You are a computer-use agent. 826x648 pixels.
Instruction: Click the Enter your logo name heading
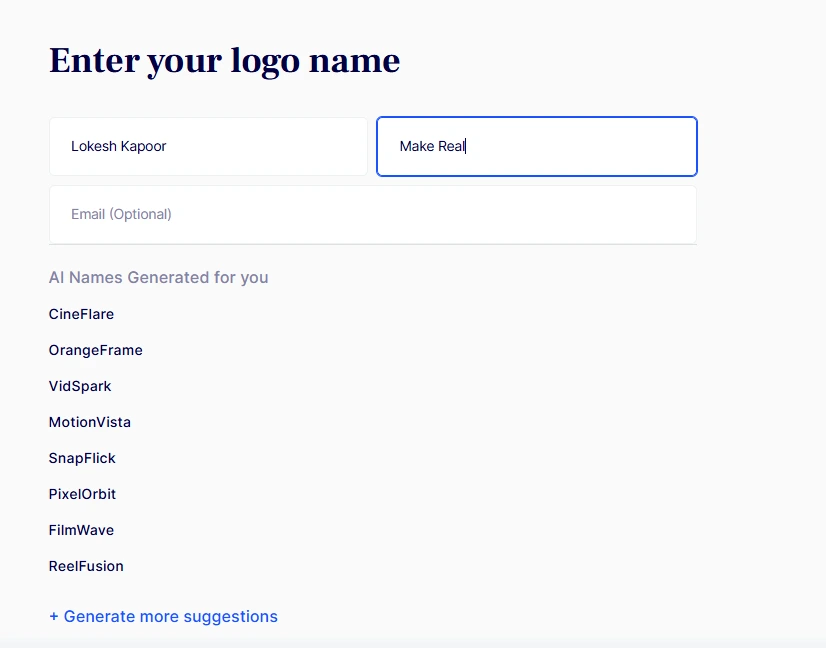[x=224, y=61]
